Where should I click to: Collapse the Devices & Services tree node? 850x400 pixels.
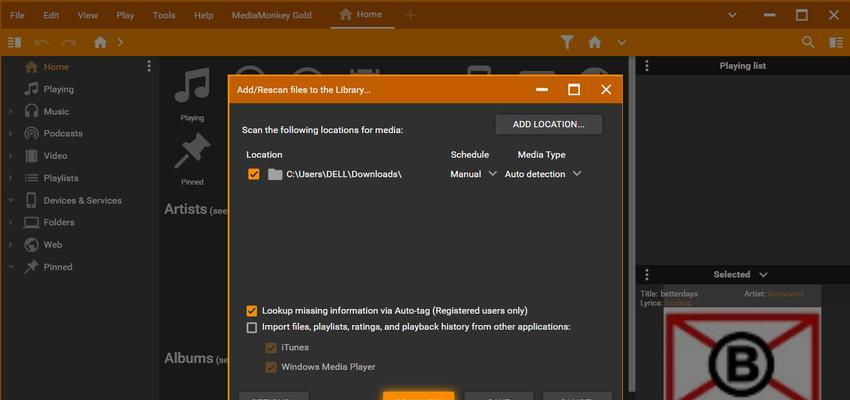click(x=10, y=201)
